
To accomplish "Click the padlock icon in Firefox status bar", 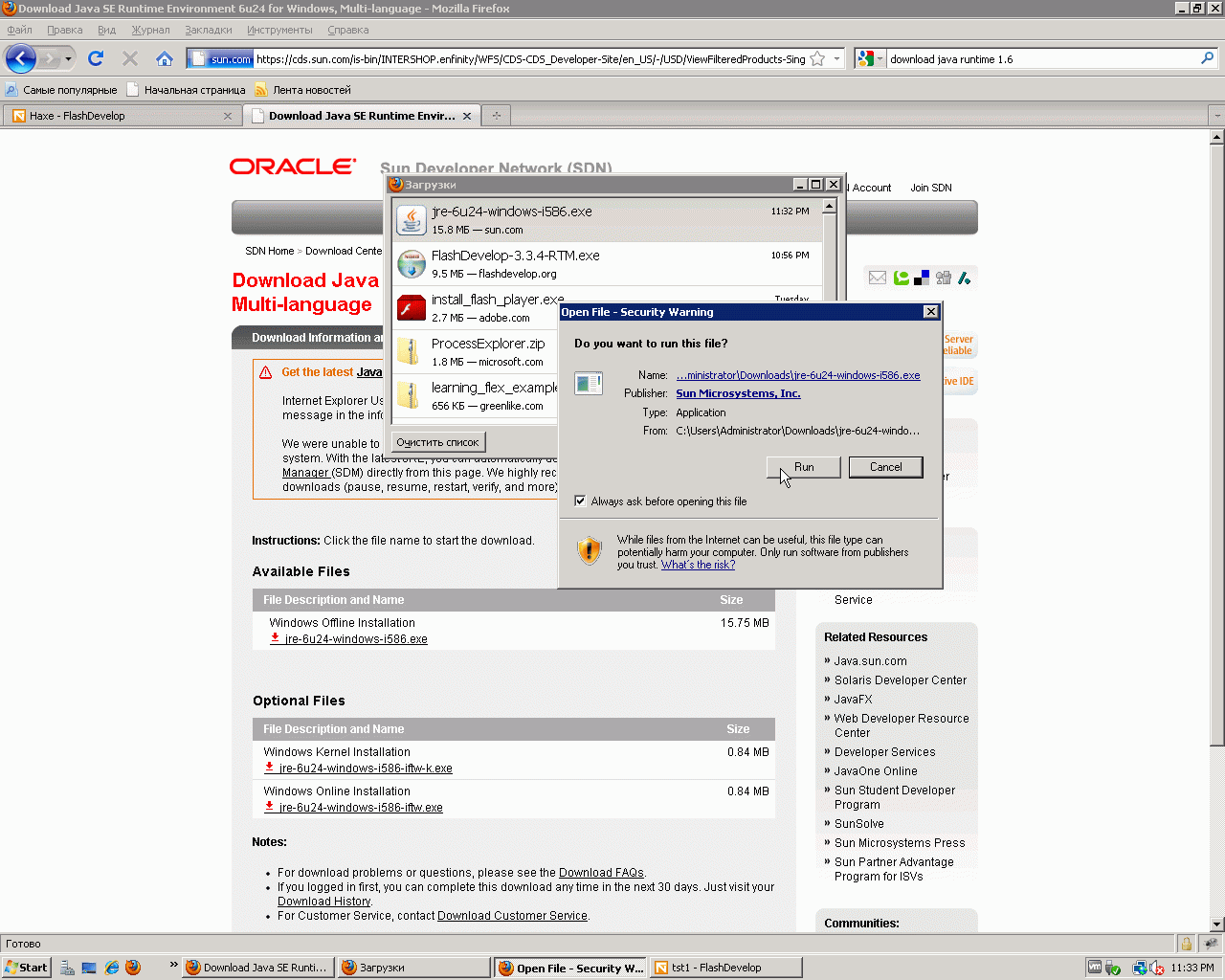I will [x=1186, y=944].
